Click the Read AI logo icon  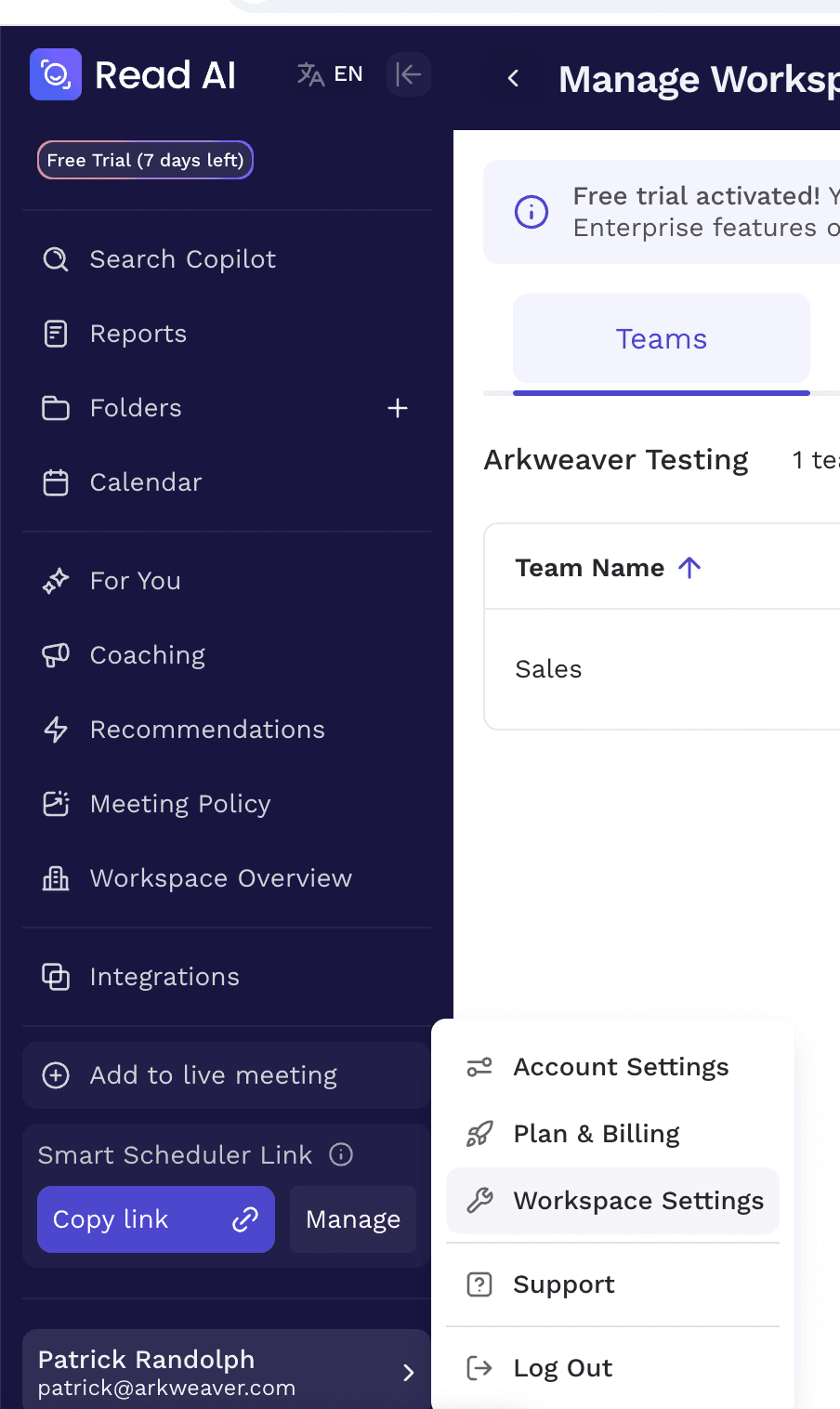pyautogui.click(x=56, y=74)
